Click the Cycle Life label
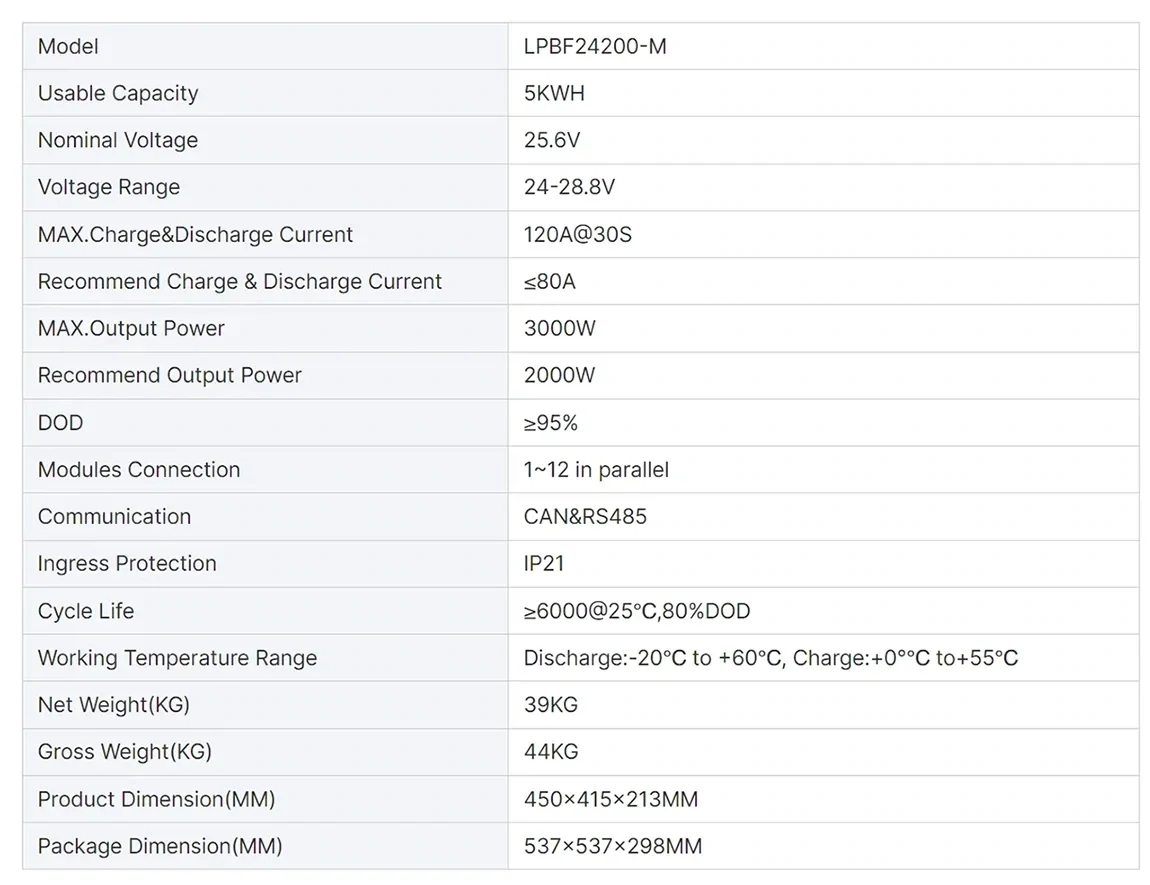Screen dimensions: 1150x885 (86, 611)
